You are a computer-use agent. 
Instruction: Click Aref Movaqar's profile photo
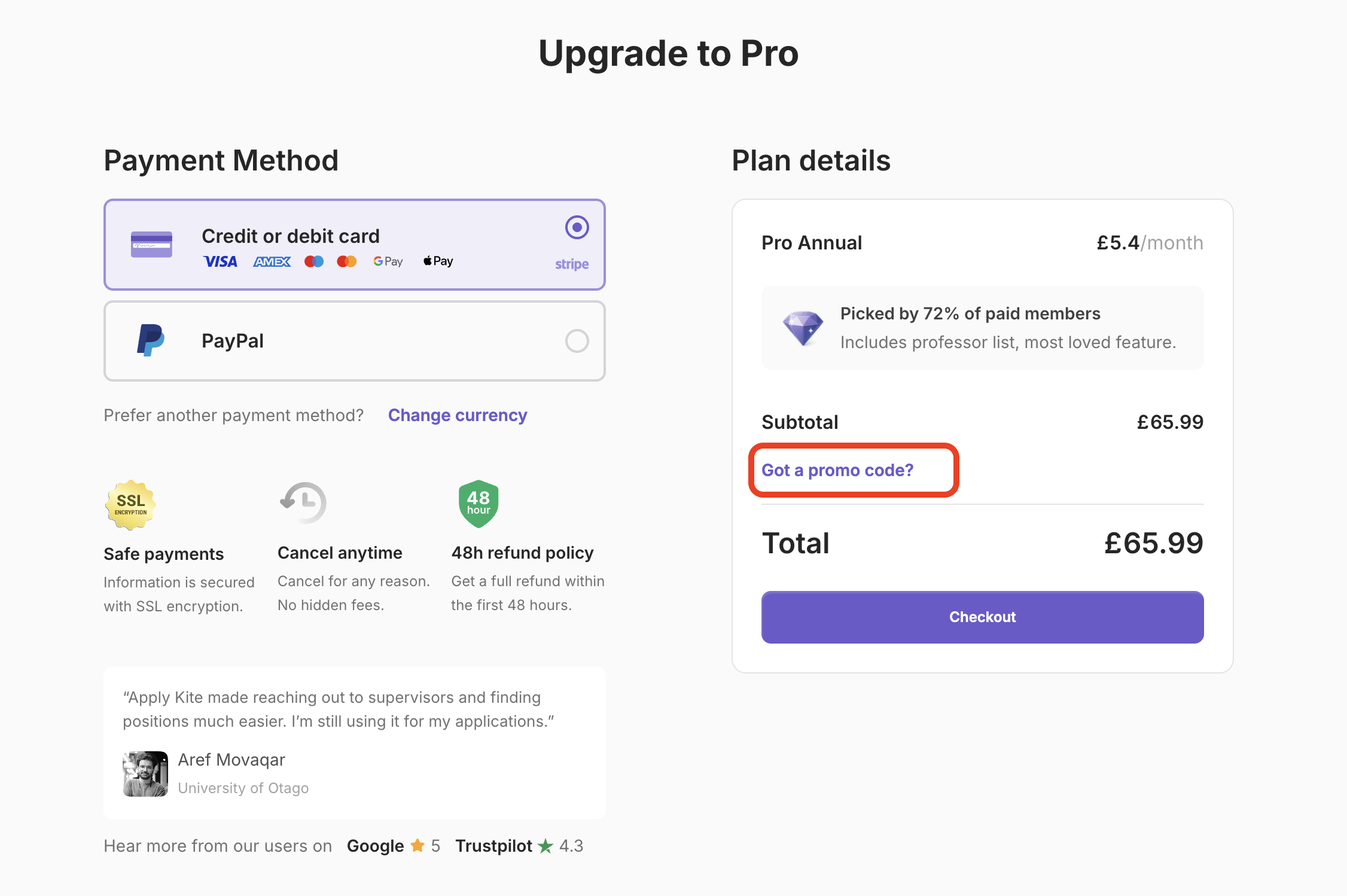[x=145, y=774]
